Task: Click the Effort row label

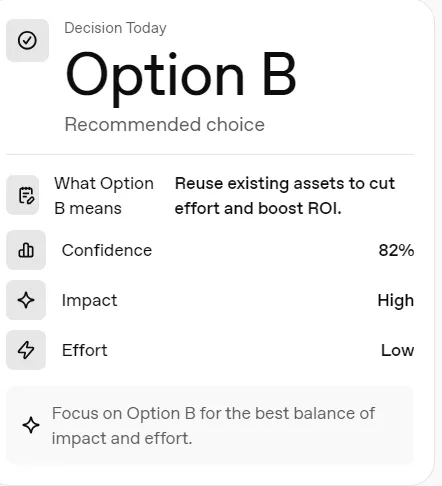Action: 85,350
